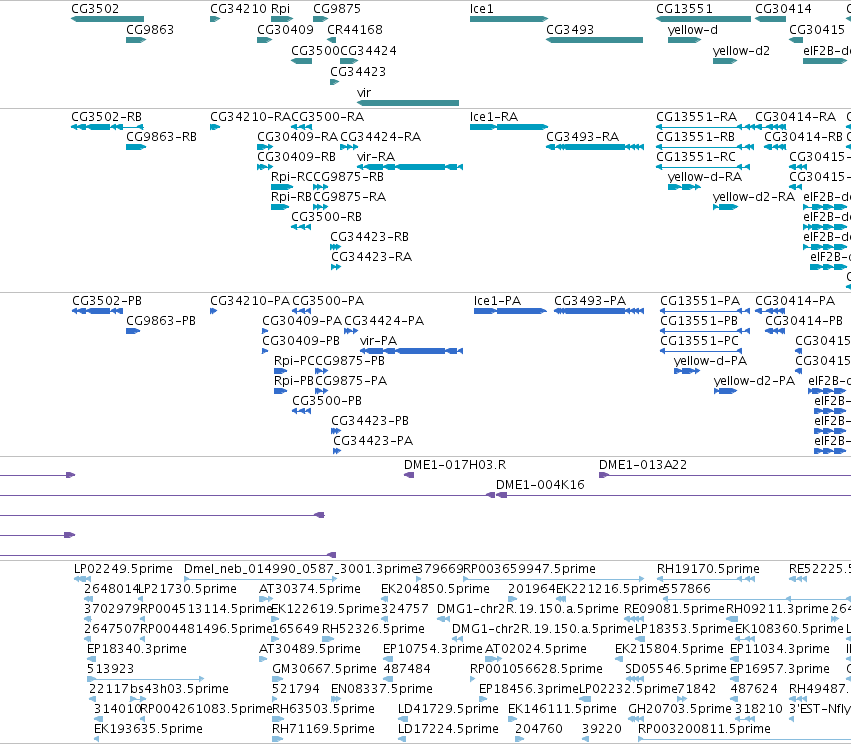This screenshot has width=851, height=744.
Task: Click the vir gene label
Action: click(x=364, y=93)
